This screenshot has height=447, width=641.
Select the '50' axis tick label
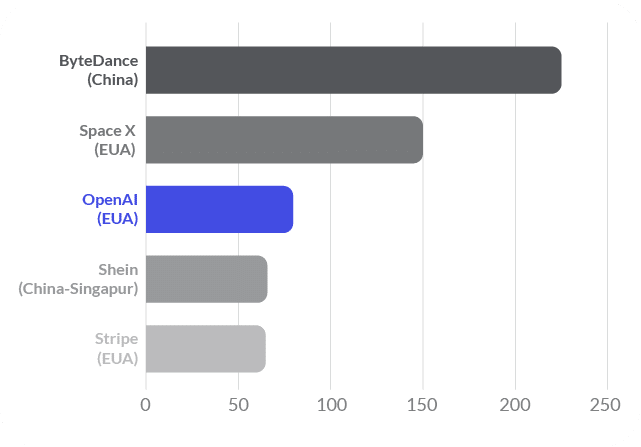(x=238, y=405)
